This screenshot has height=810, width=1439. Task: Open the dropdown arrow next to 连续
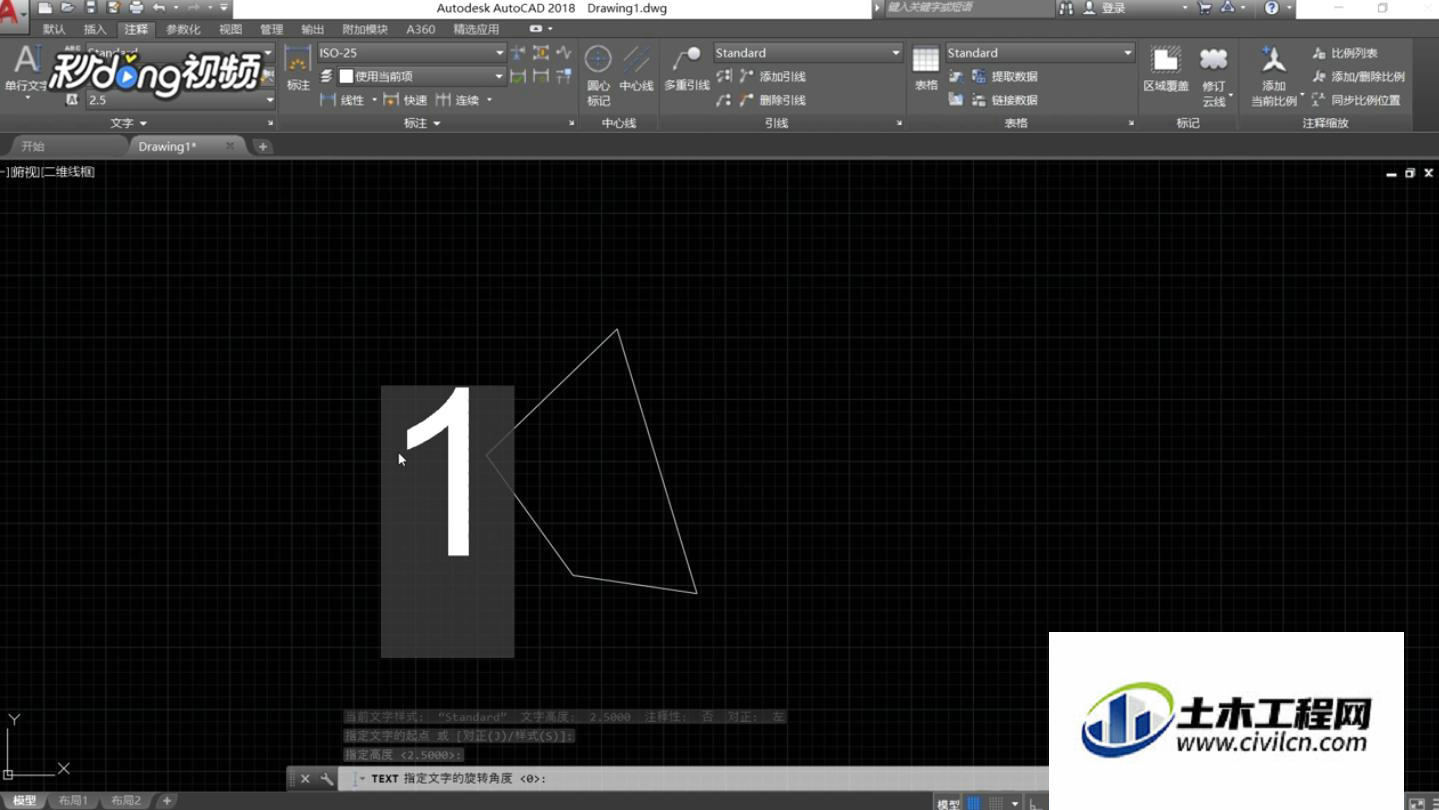(x=489, y=100)
